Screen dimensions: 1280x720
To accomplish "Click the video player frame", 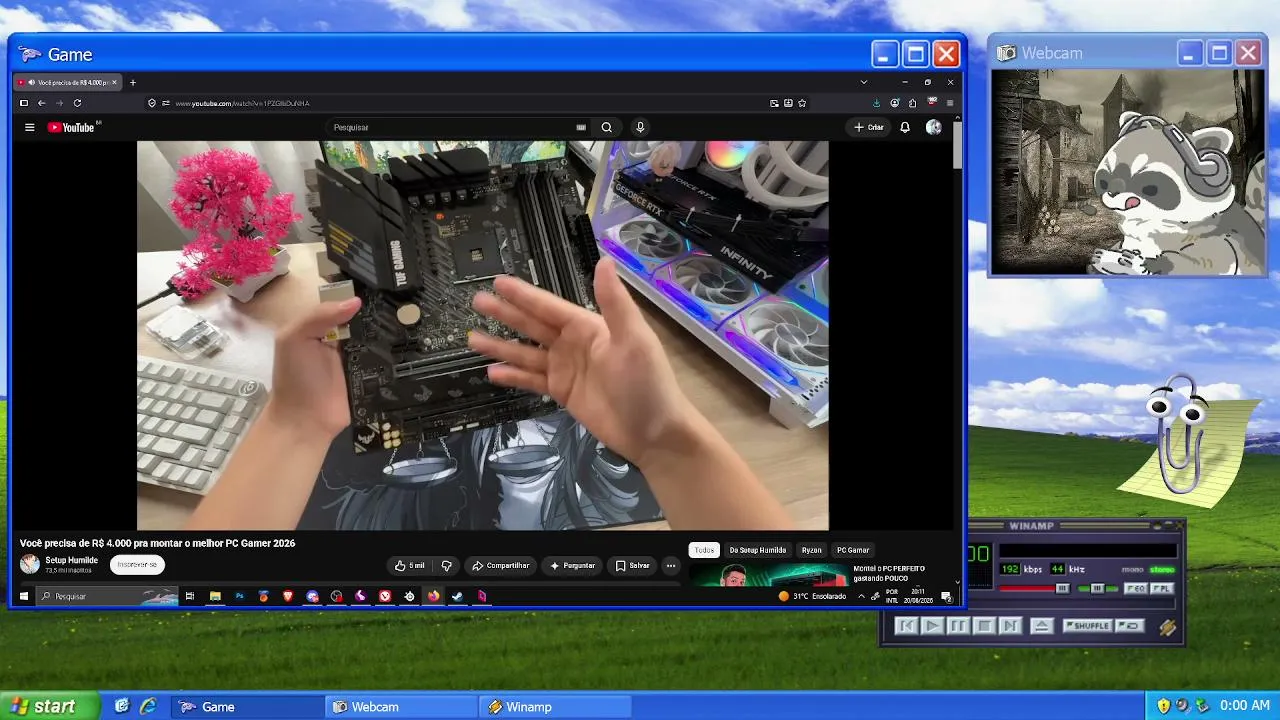I will pos(482,335).
